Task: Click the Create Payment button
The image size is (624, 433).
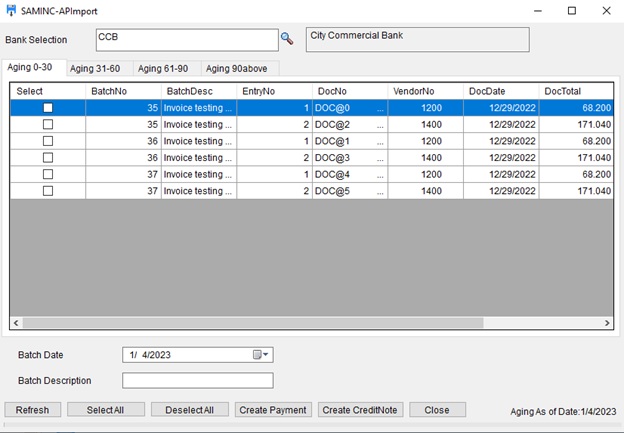Action: (x=273, y=410)
